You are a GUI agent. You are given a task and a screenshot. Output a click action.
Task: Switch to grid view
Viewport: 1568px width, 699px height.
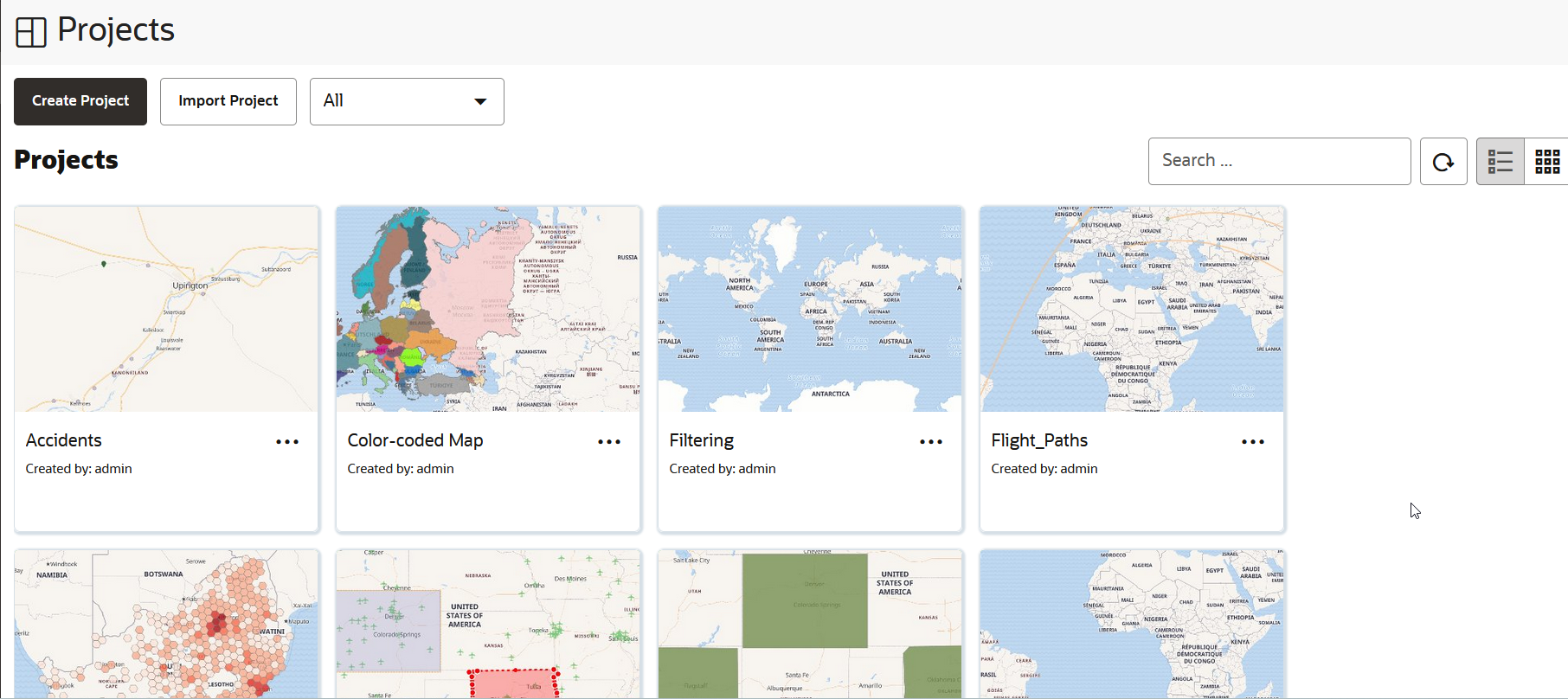tap(1547, 161)
